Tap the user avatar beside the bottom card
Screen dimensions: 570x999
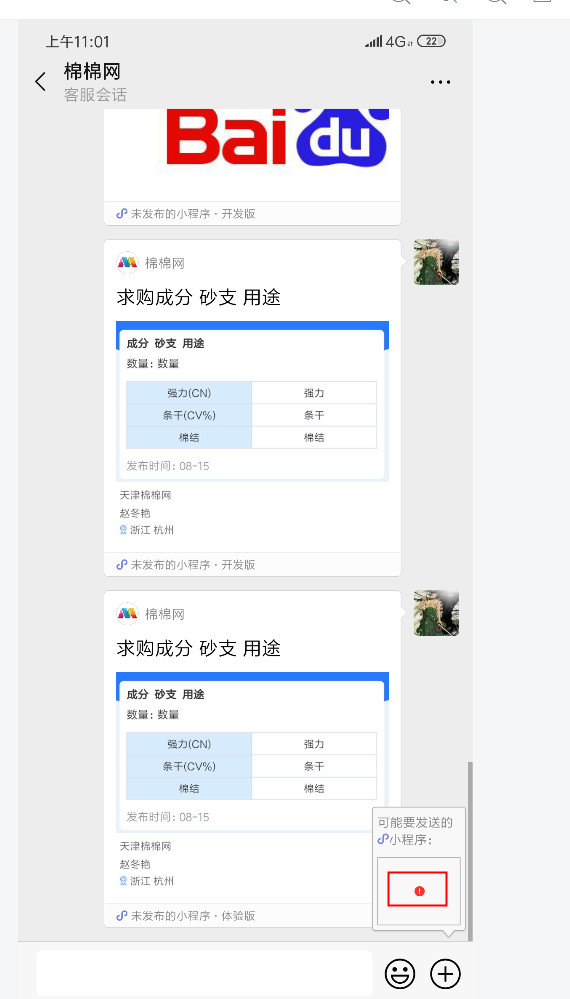pyautogui.click(x=436, y=613)
